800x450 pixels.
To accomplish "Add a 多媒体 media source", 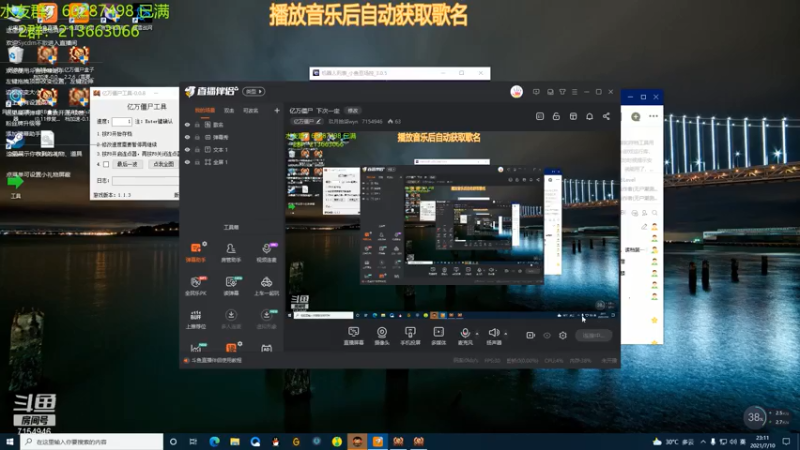I will (x=438, y=336).
